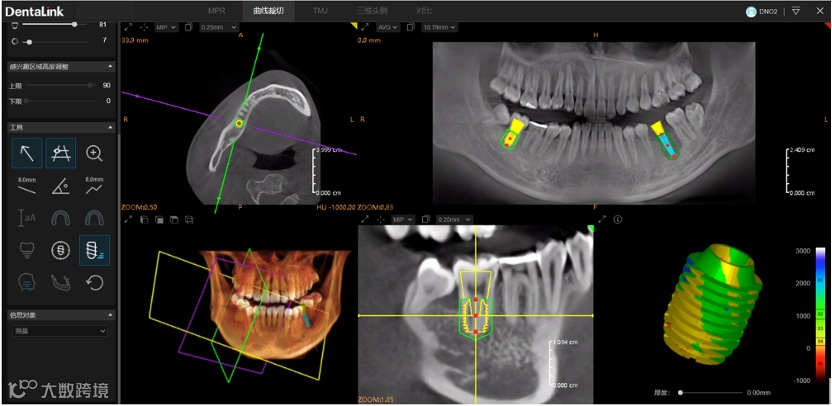Choose the polyline measurement tool
This screenshot has width=832, height=406.
94,186
